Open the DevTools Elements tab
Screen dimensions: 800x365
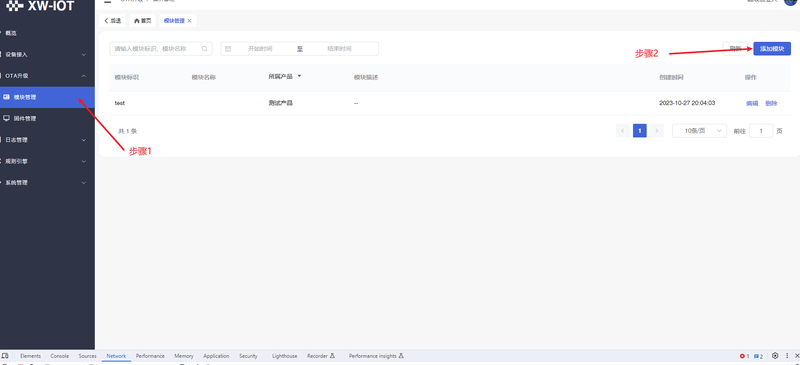click(x=30, y=356)
